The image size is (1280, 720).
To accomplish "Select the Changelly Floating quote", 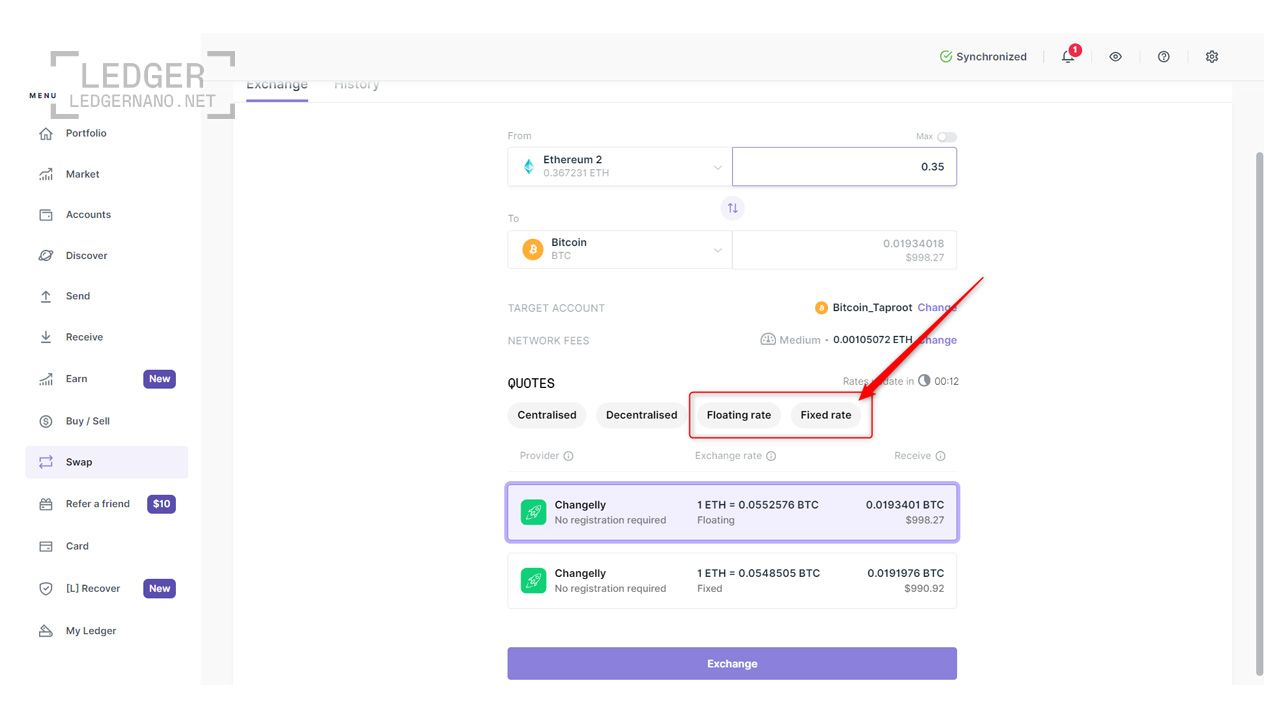I will [732, 512].
